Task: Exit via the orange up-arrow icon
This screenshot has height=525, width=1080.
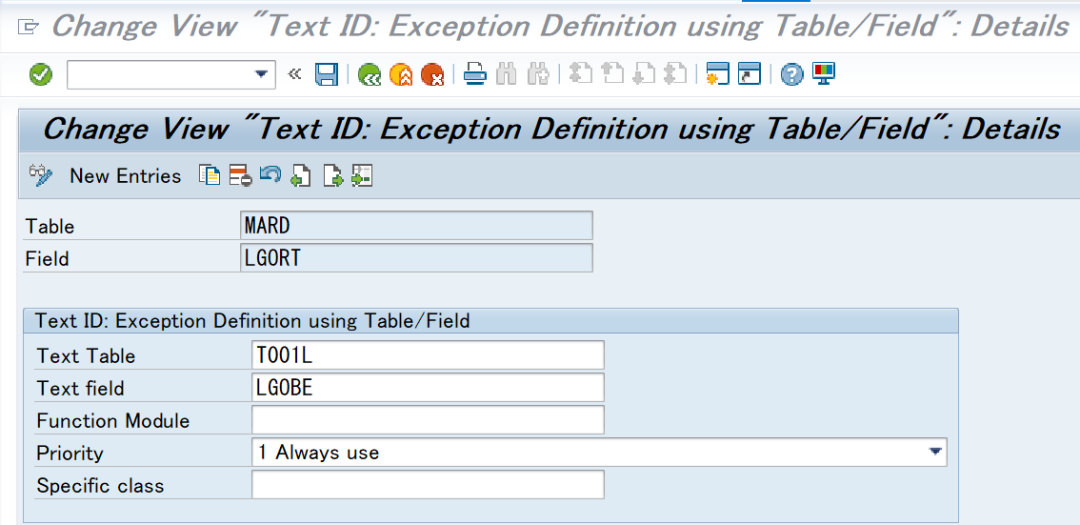Action: 401,74
